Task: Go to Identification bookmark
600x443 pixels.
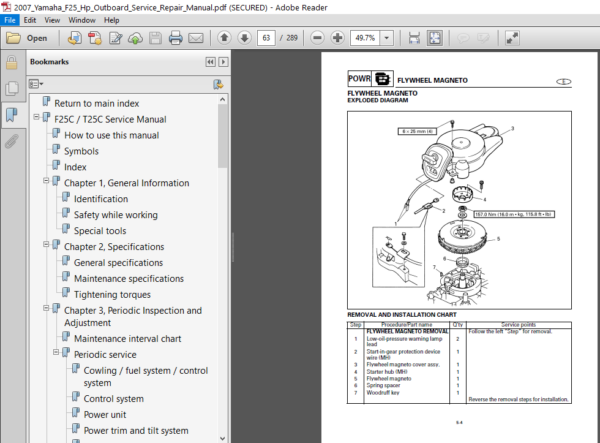Action: click(x=101, y=199)
